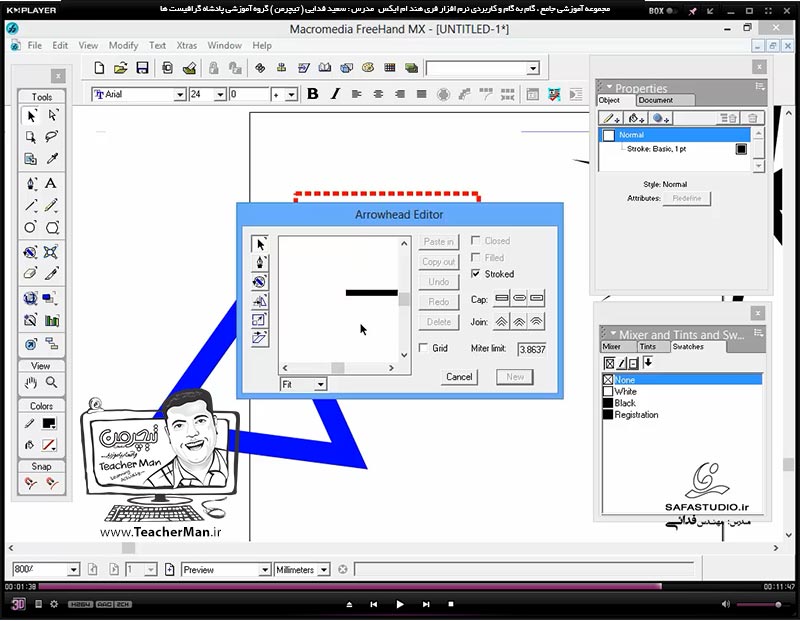Select the Pencil tool
The width and height of the screenshot is (800, 621).
pyautogui.click(x=52, y=205)
